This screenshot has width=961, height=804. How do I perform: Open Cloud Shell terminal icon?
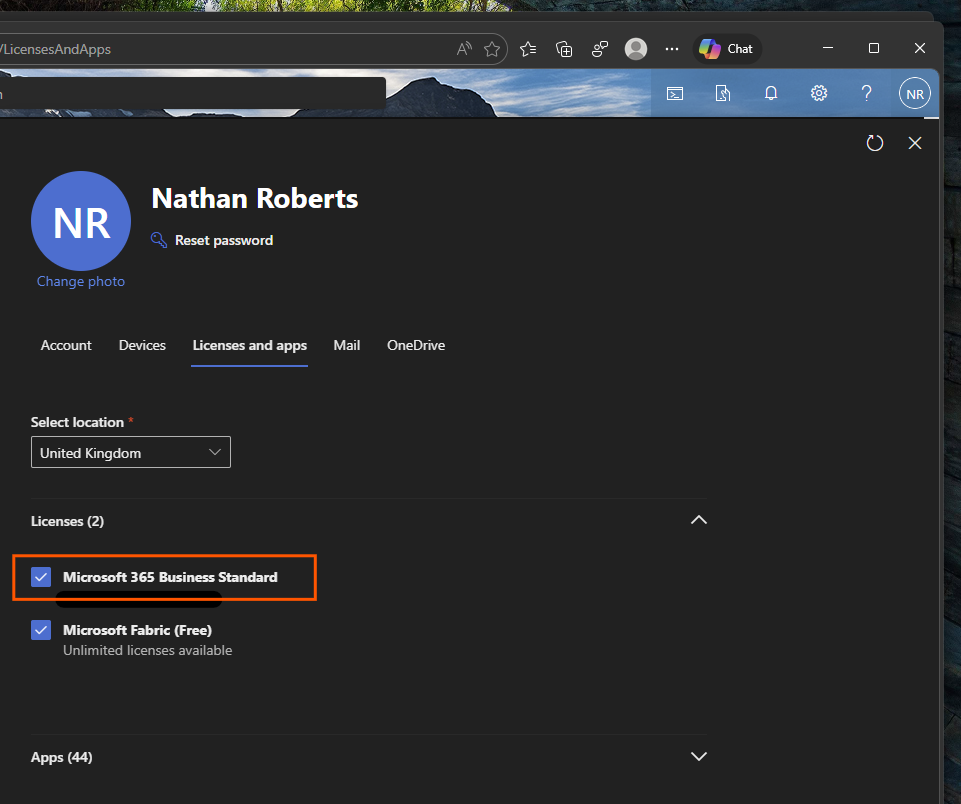click(675, 94)
